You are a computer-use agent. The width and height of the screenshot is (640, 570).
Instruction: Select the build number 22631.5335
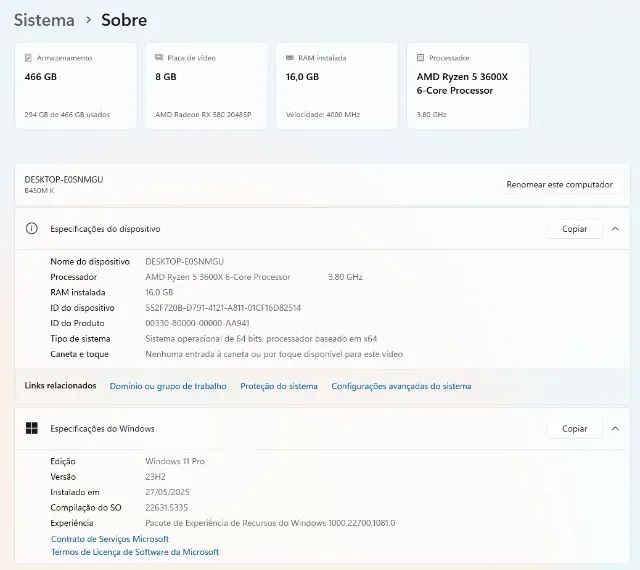coord(167,508)
